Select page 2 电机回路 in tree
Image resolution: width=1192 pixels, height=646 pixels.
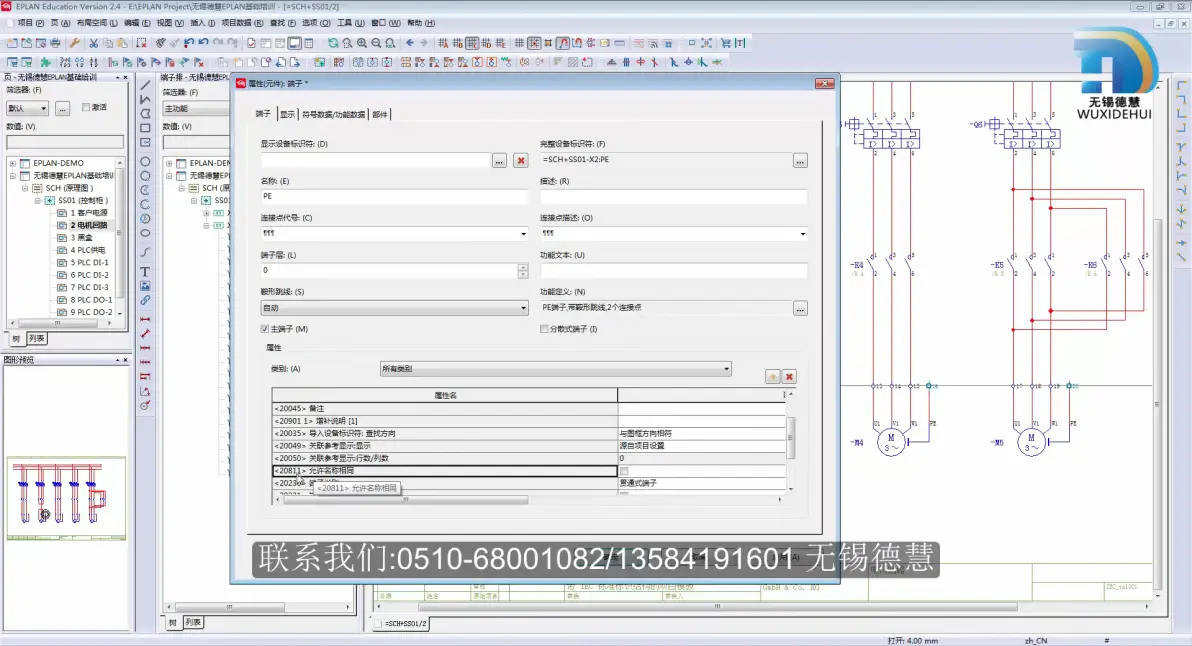tap(89, 225)
